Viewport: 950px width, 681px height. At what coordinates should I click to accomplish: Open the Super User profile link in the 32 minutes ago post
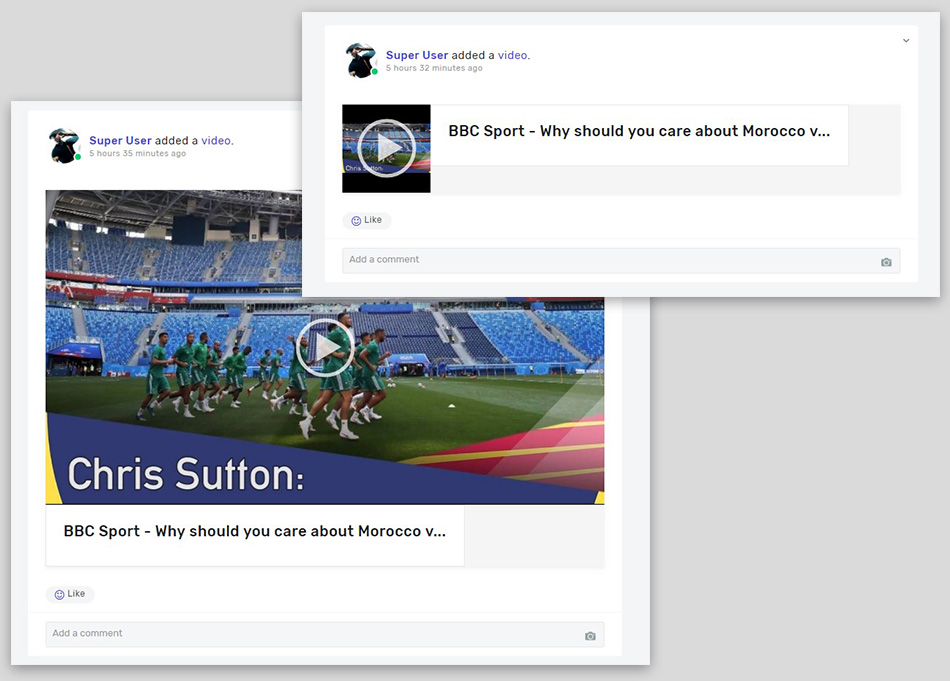click(417, 55)
